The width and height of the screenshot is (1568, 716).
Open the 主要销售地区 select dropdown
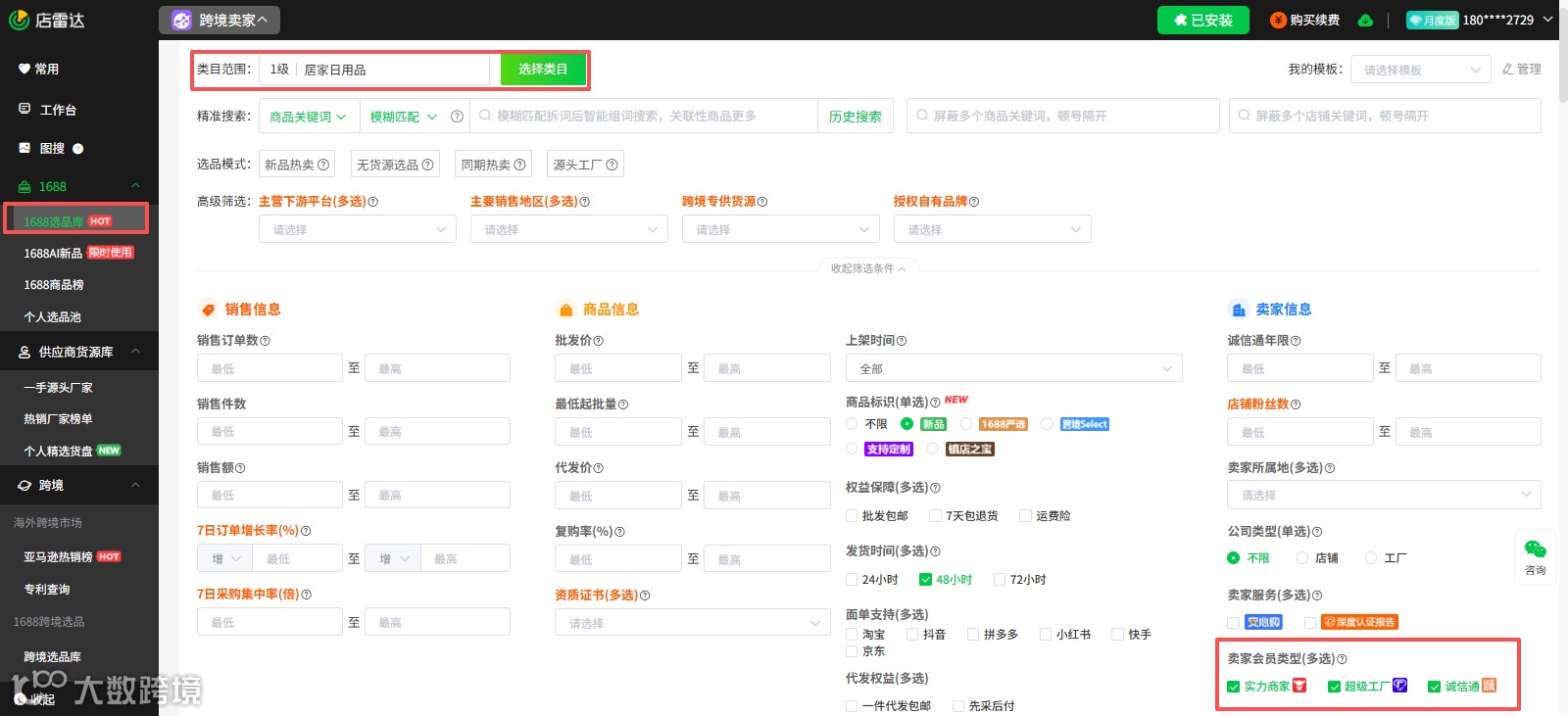click(x=569, y=229)
